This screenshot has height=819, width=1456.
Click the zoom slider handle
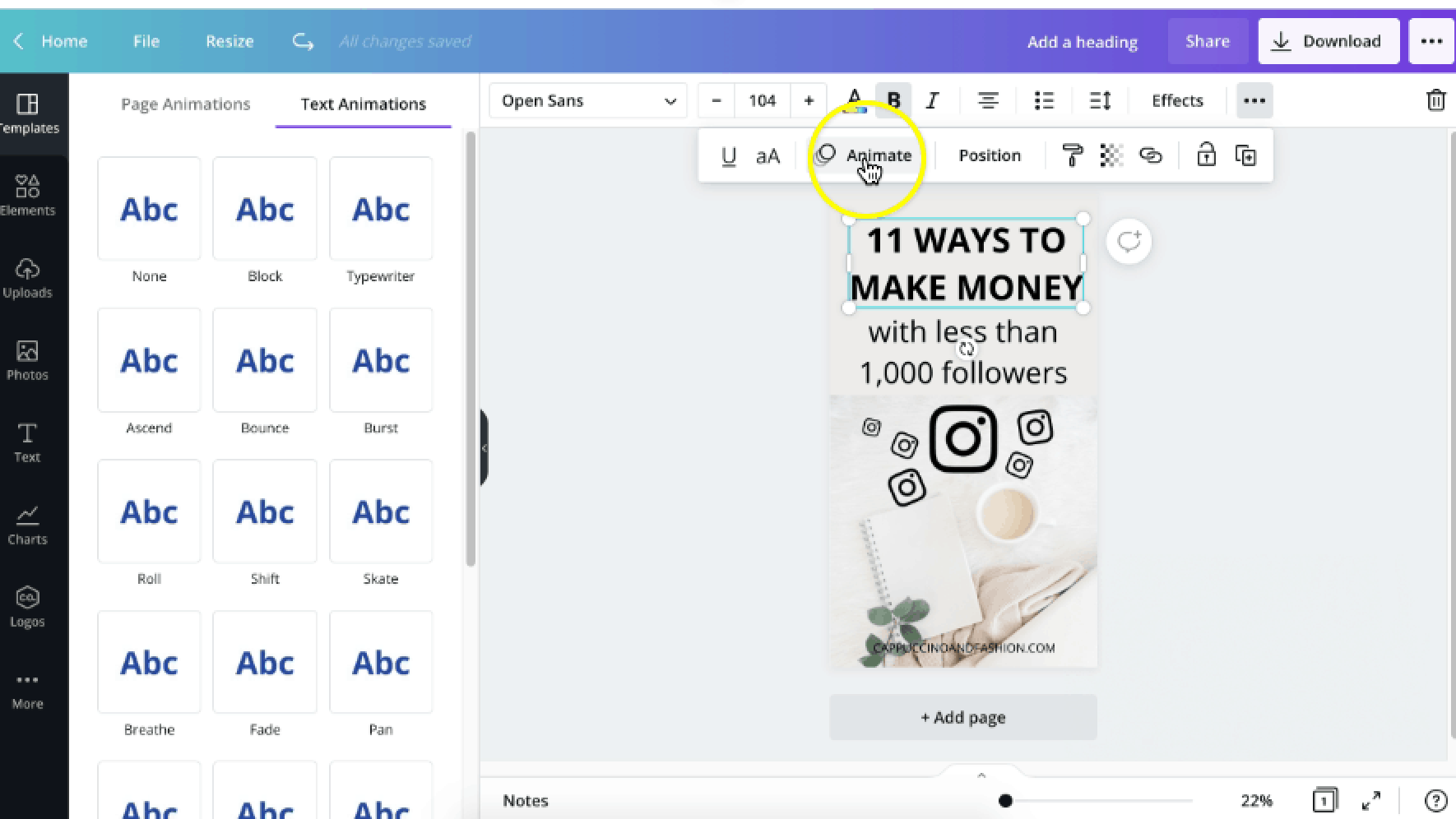click(1005, 801)
